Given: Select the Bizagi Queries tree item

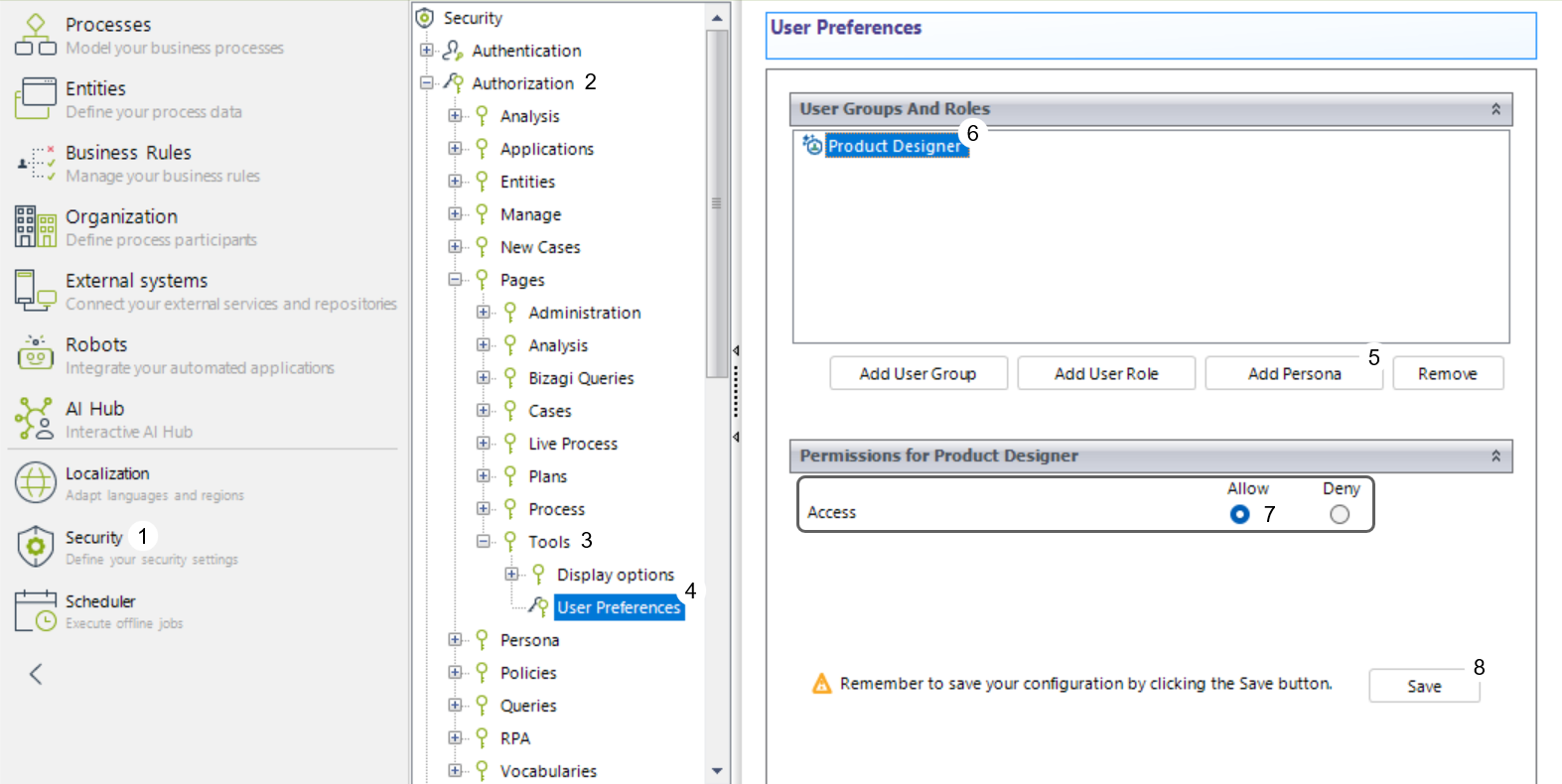Looking at the screenshot, I should click(x=581, y=378).
